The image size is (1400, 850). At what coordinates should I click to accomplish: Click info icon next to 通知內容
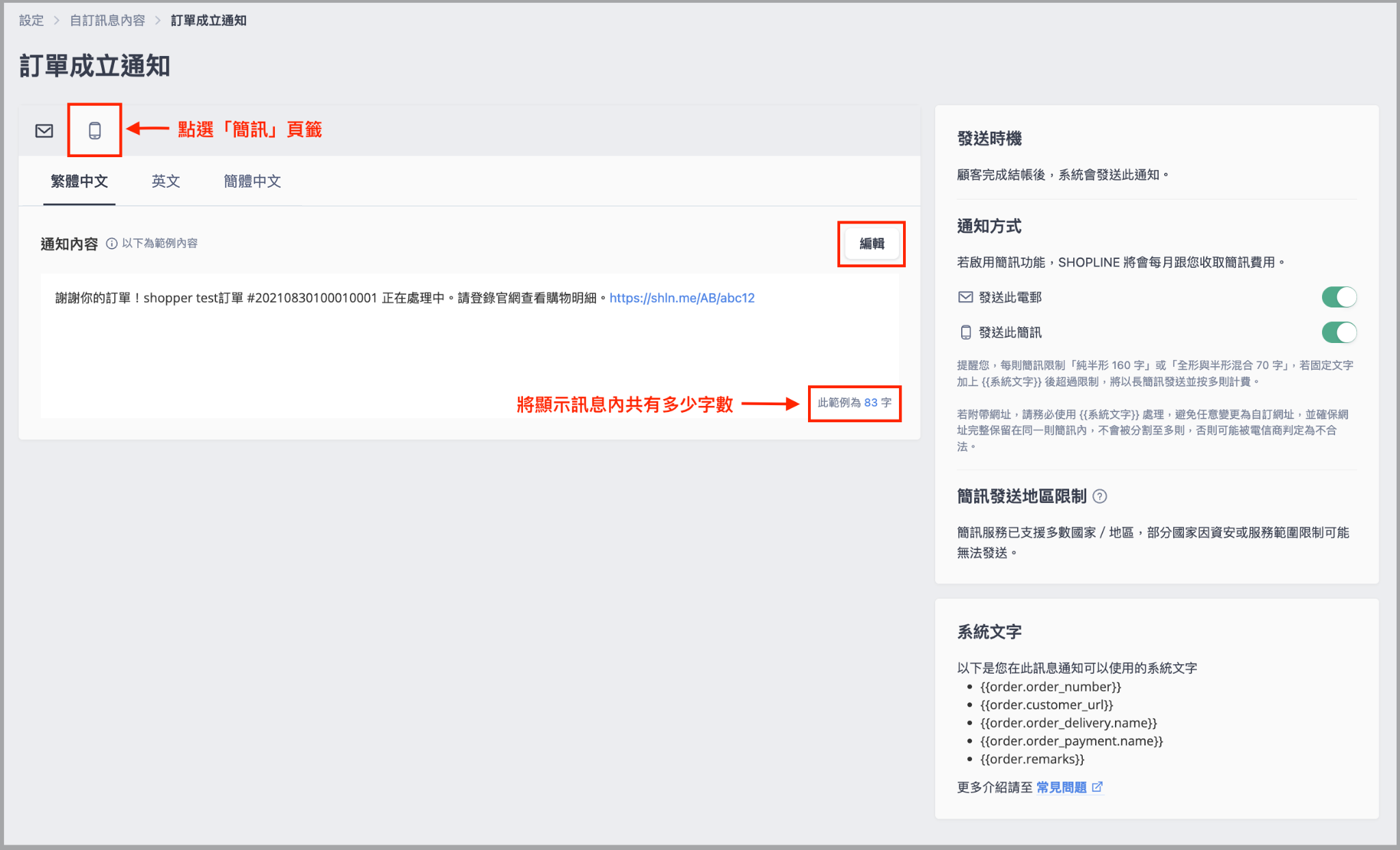point(111,243)
